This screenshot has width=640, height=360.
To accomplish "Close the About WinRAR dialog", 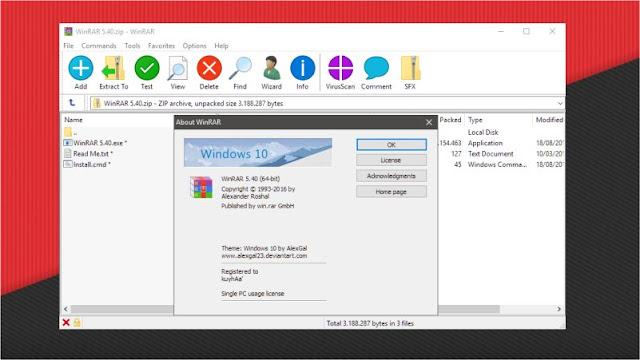I will 429,122.
